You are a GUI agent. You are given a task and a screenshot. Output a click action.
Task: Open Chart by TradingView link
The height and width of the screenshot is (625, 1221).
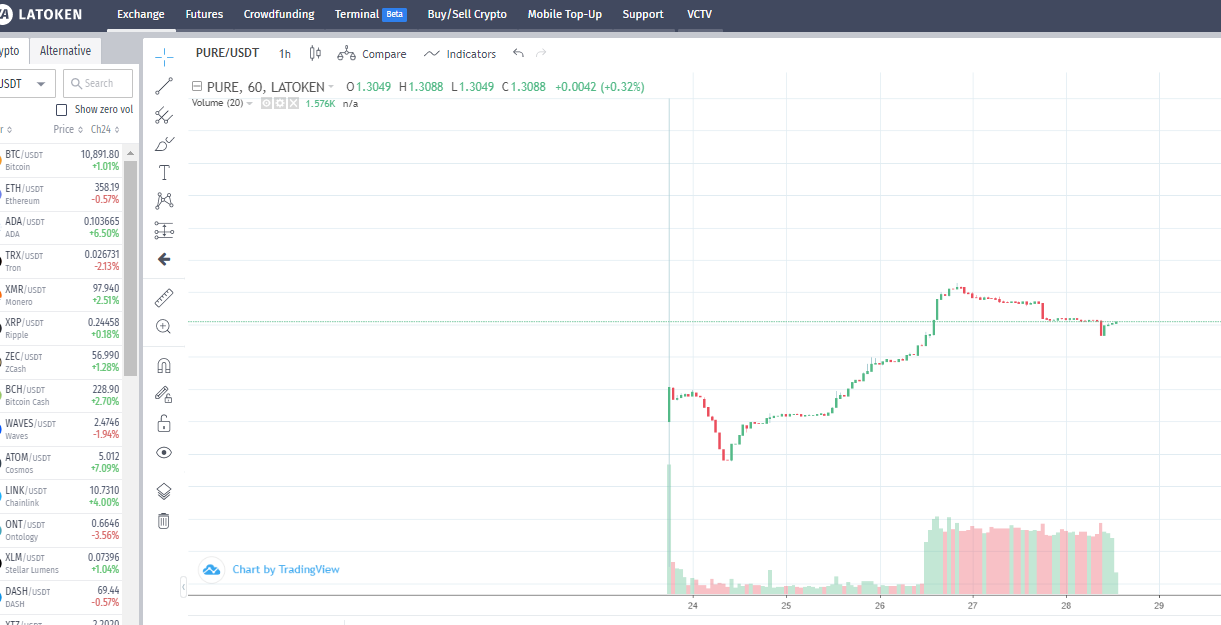pos(286,570)
